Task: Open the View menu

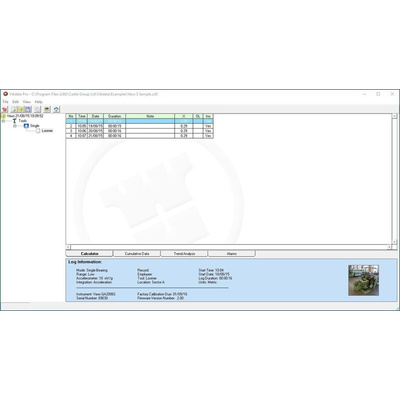Action: click(27, 102)
